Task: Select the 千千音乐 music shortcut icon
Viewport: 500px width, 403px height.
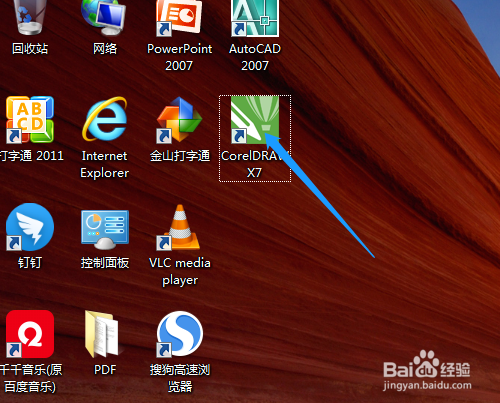Action: point(30,334)
